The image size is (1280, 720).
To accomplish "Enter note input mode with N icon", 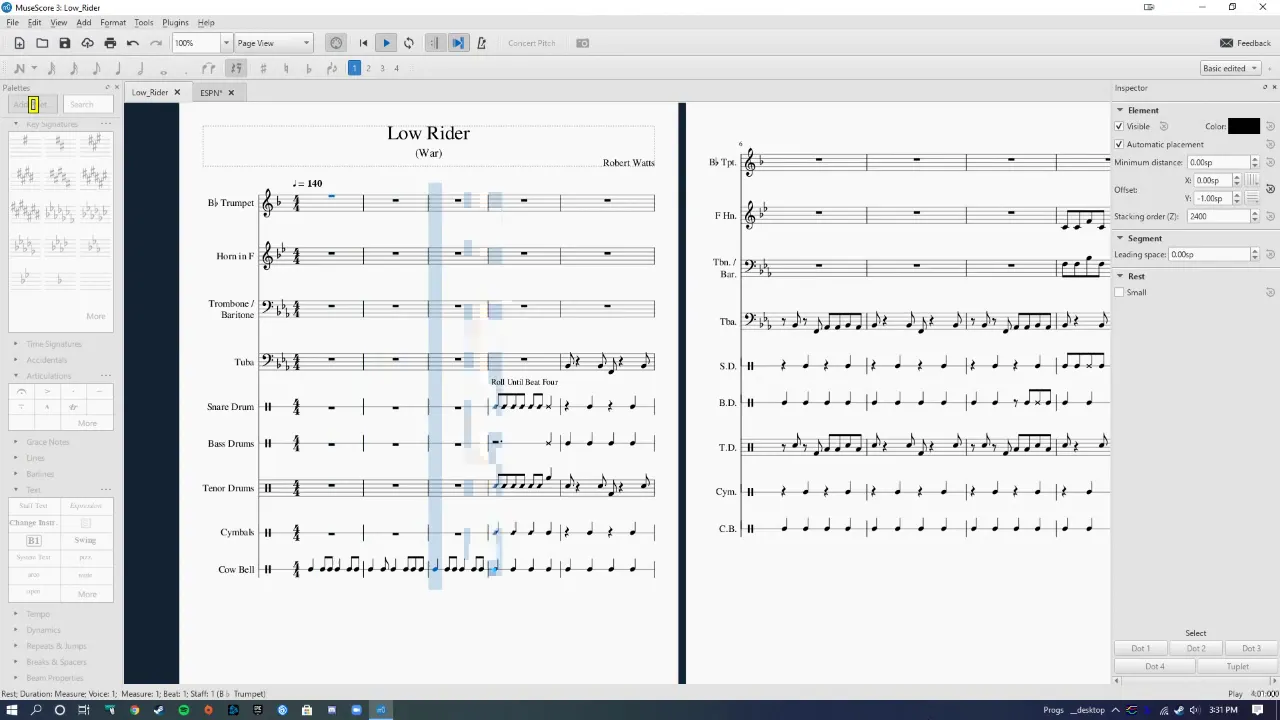I will (19, 68).
